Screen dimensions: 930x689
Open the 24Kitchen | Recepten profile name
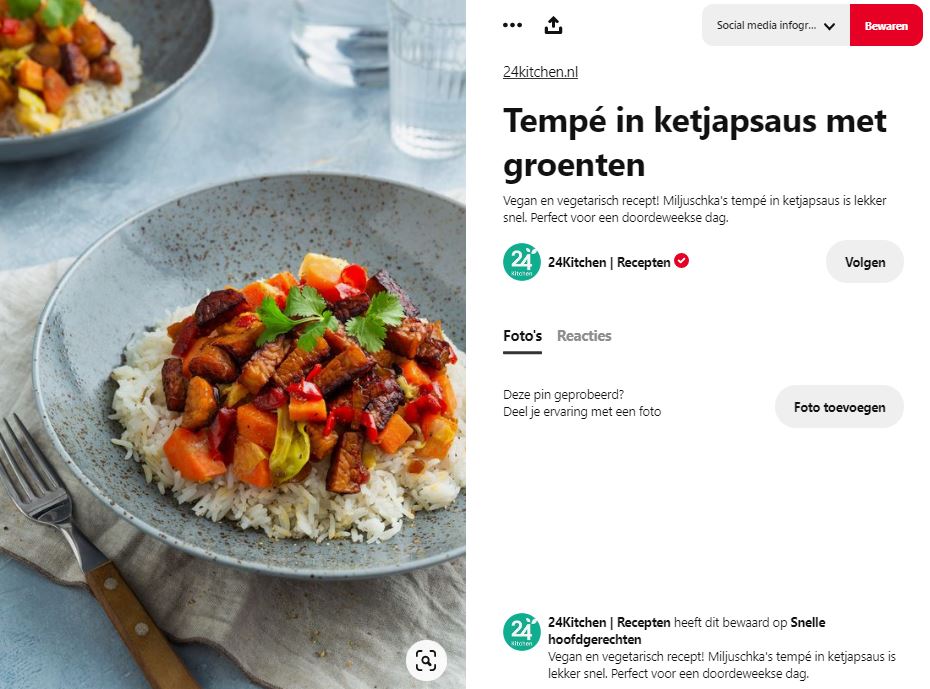click(609, 262)
